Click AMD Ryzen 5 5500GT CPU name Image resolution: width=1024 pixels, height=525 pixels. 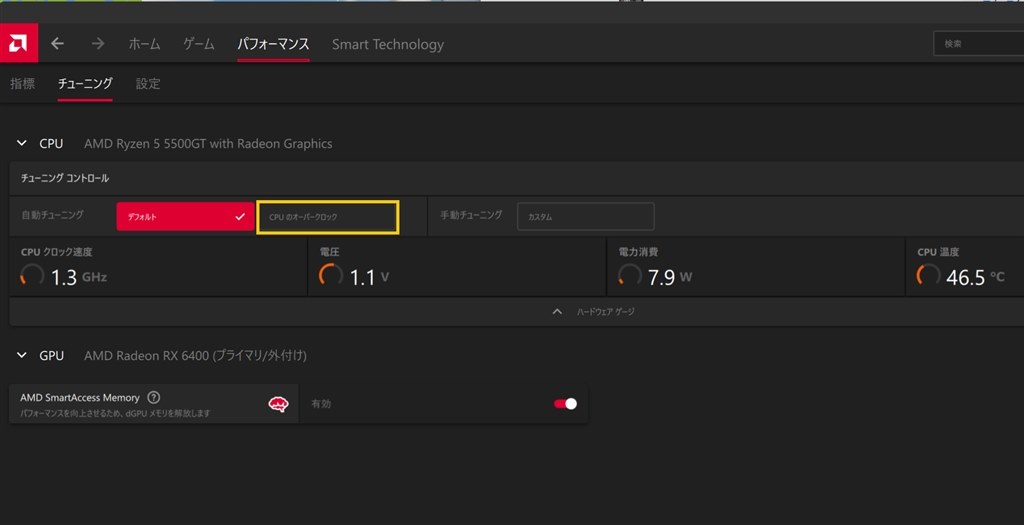click(208, 144)
